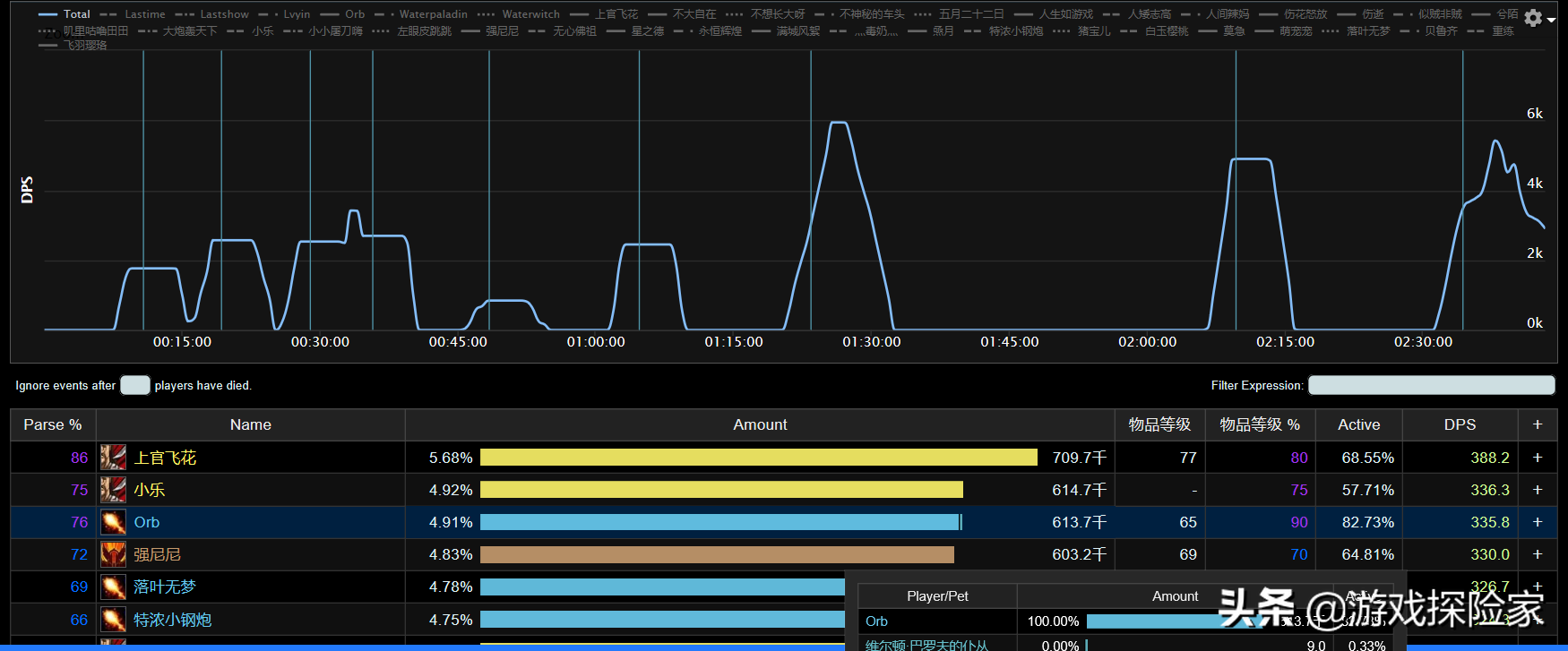Click the 02:15:00 time label on chart axis
1568x651 pixels.
[x=1285, y=342]
